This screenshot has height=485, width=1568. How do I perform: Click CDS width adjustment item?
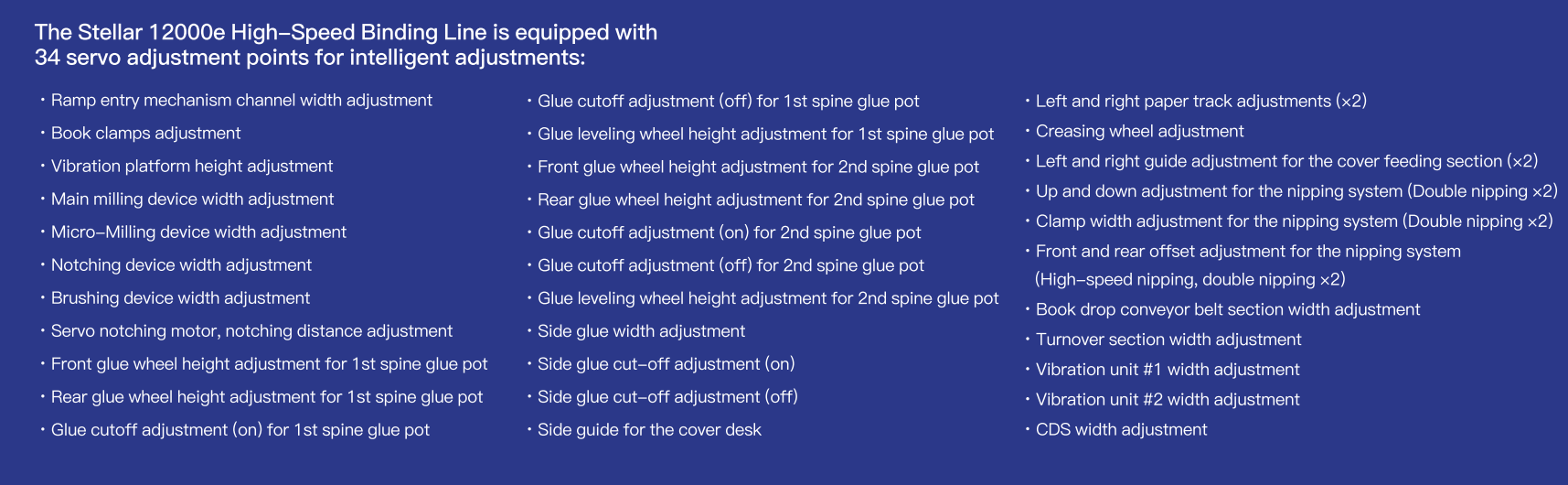1121,430
